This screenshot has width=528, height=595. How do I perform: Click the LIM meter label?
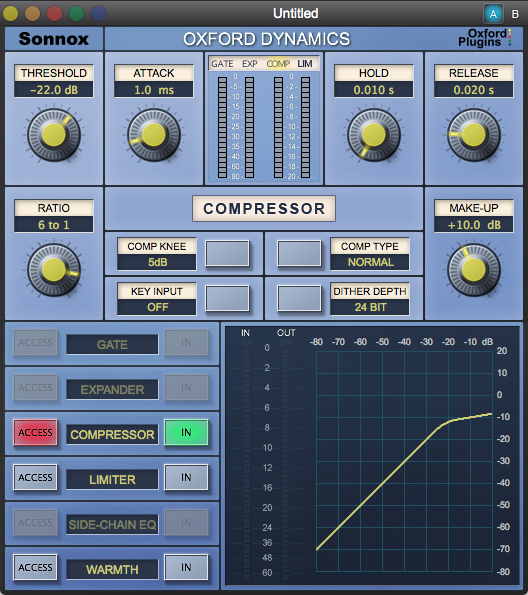tap(305, 64)
